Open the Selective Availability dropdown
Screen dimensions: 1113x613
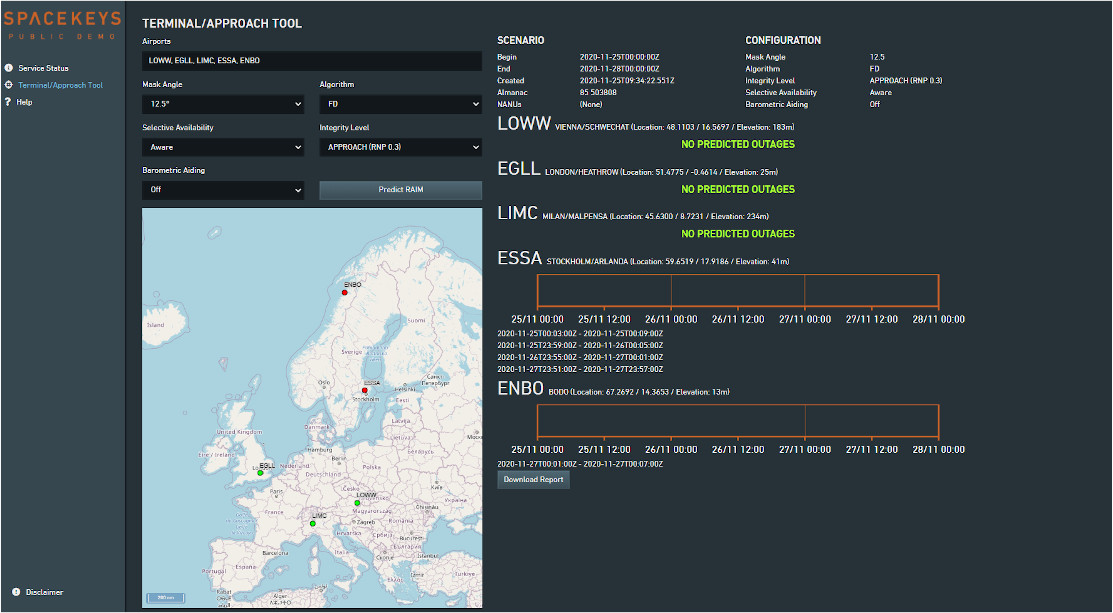tap(223, 147)
